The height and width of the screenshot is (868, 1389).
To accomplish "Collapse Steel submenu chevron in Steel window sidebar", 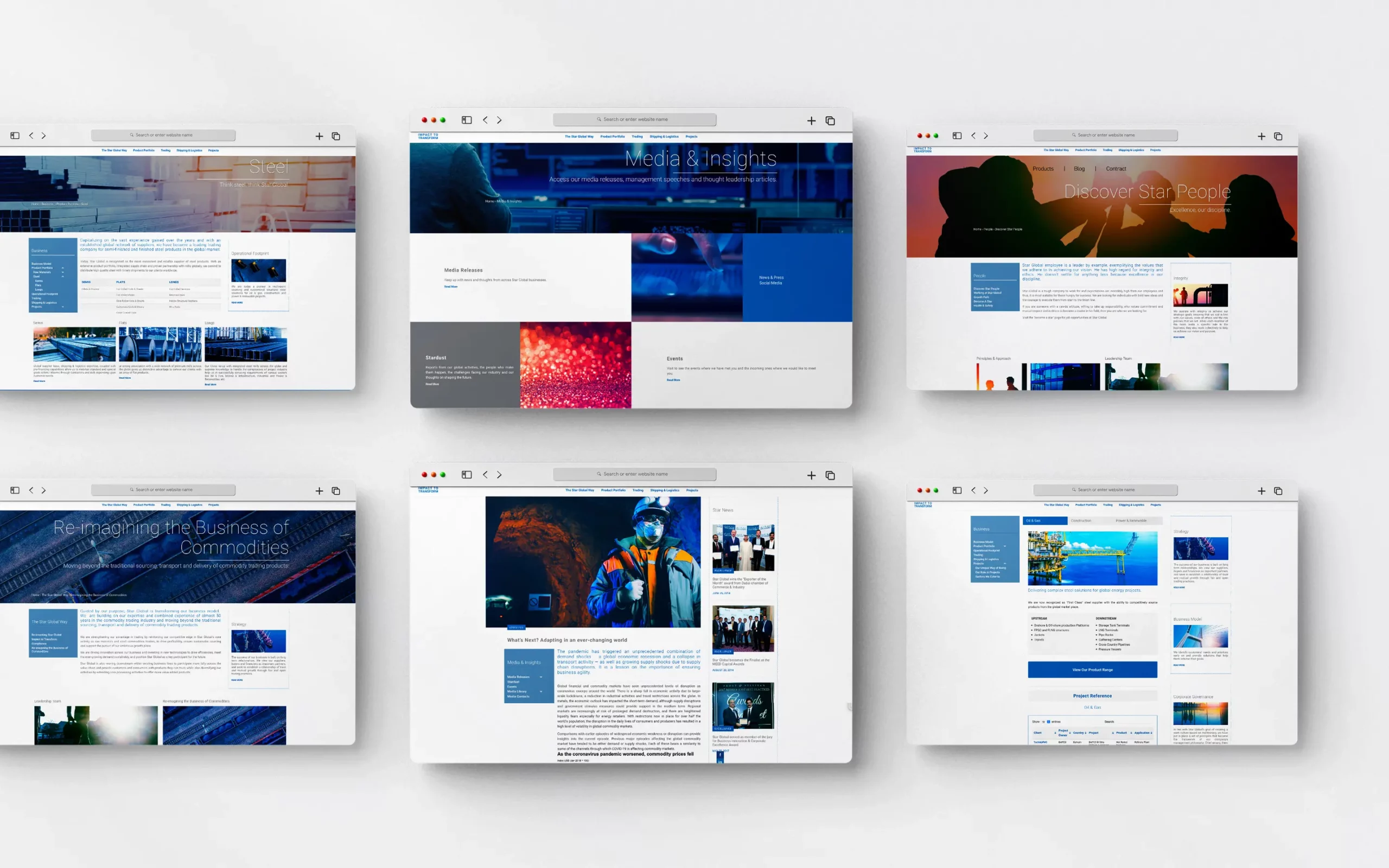I will tap(62, 276).
